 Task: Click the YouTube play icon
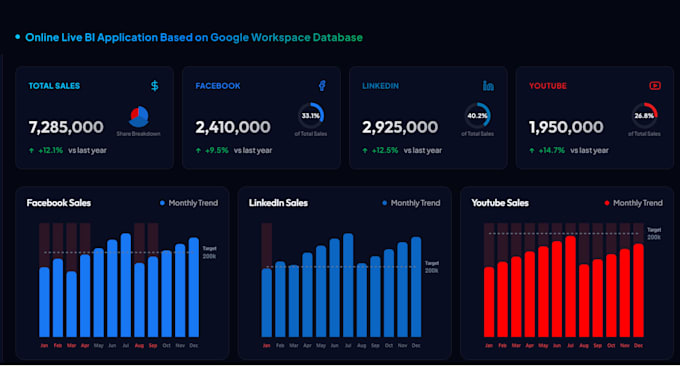click(x=655, y=85)
